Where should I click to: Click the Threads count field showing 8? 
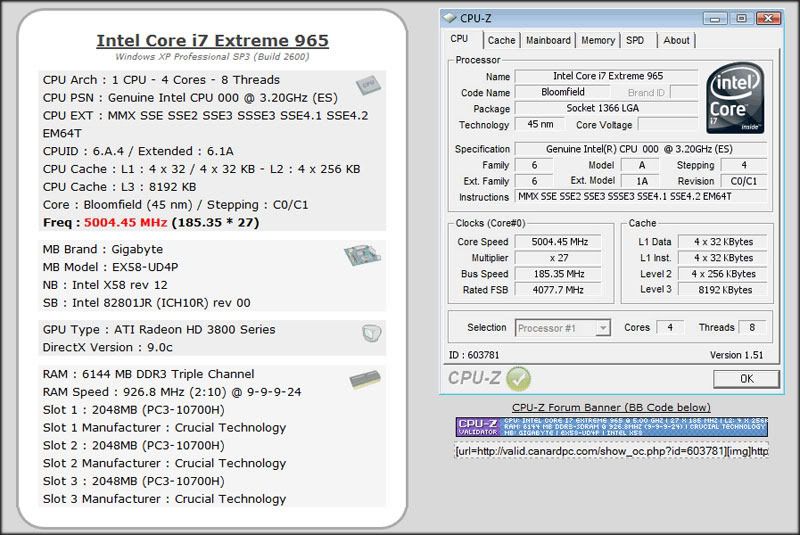[x=752, y=327]
